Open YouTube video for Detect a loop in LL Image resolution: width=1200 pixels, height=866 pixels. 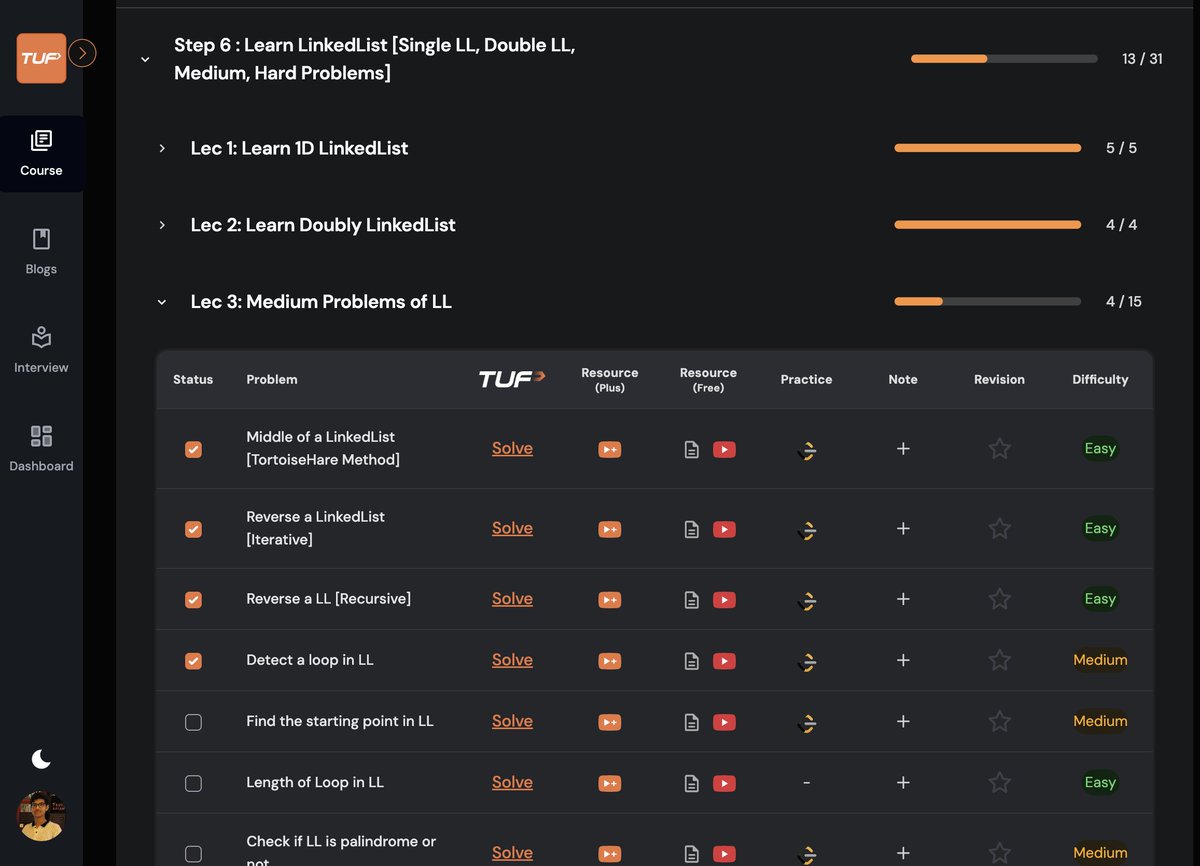coord(724,661)
